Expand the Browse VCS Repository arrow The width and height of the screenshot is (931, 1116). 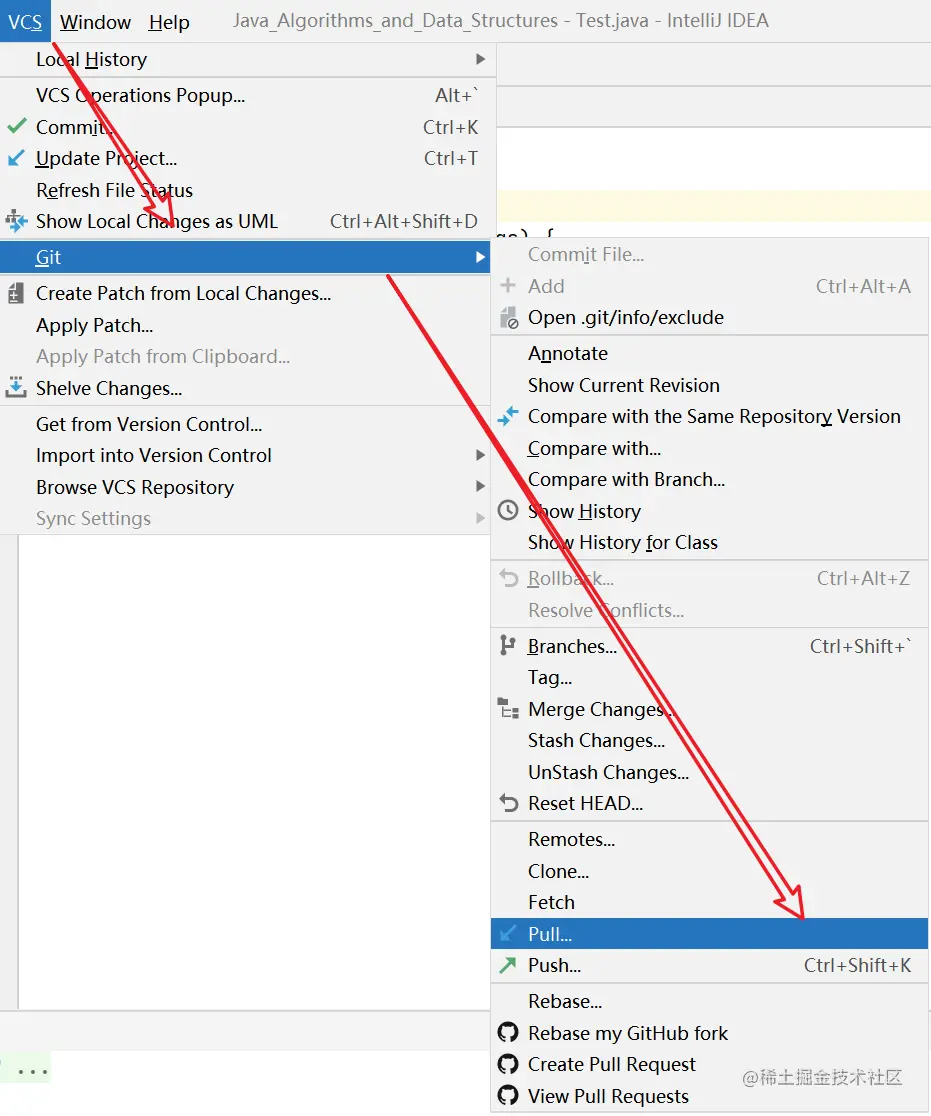tap(480, 486)
